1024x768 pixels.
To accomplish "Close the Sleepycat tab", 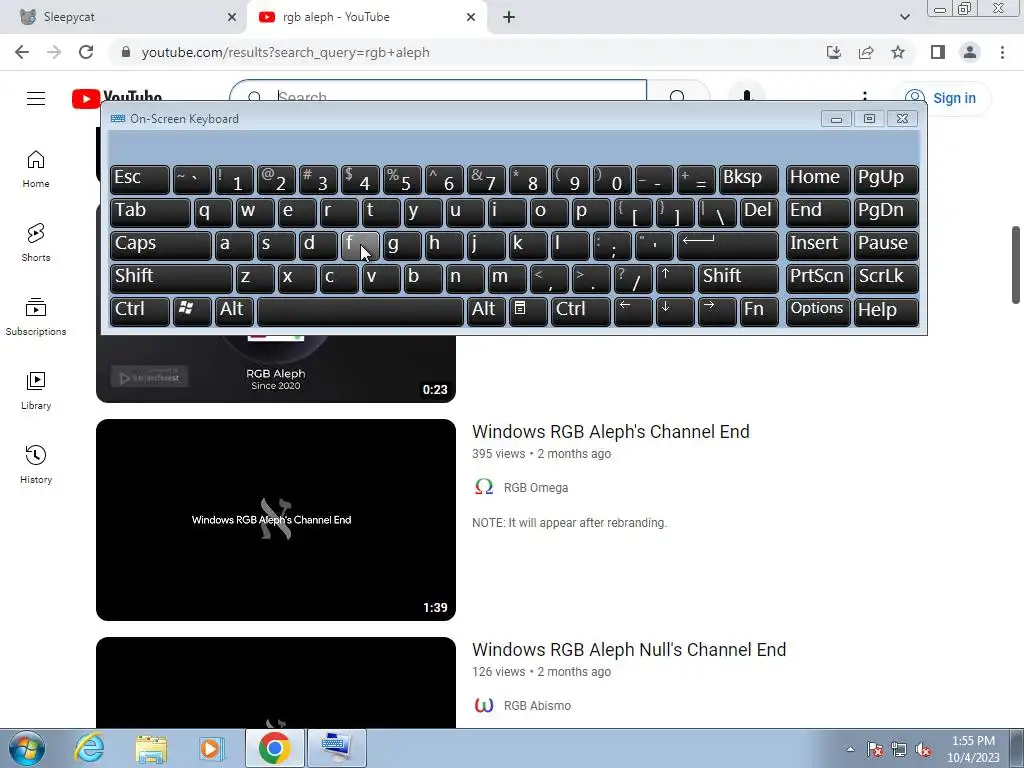I will [232, 17].
